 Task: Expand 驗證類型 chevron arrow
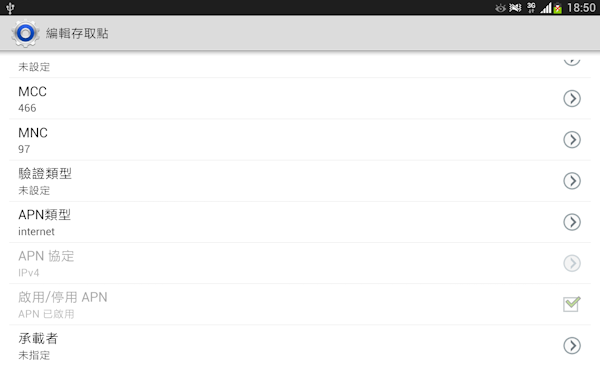tap(572, 181)
